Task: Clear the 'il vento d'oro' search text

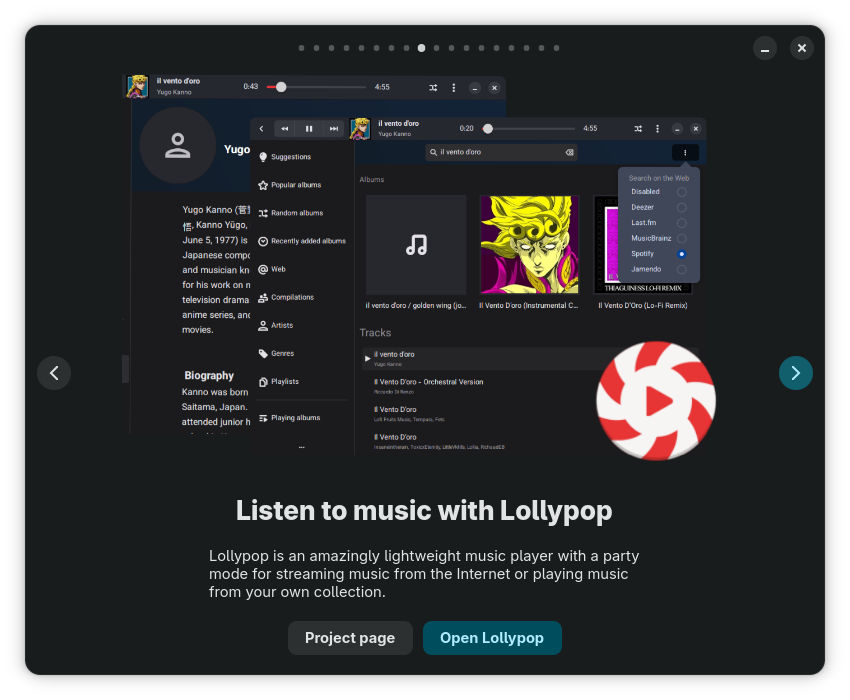Action: [x=569, y=153]
